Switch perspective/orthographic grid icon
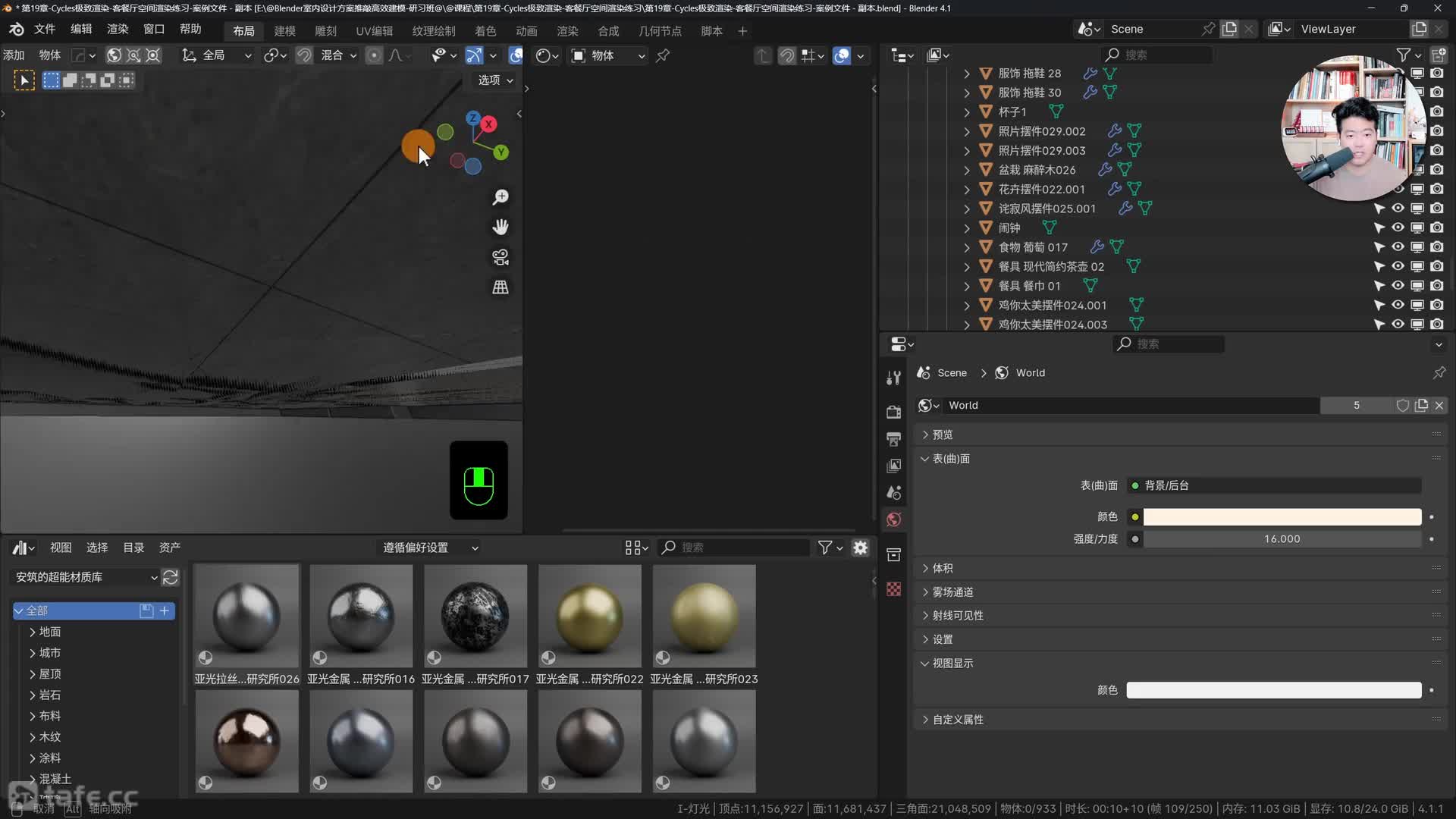Image resolution: width=1456 pixels, height=819 pixels. [500, 287]
